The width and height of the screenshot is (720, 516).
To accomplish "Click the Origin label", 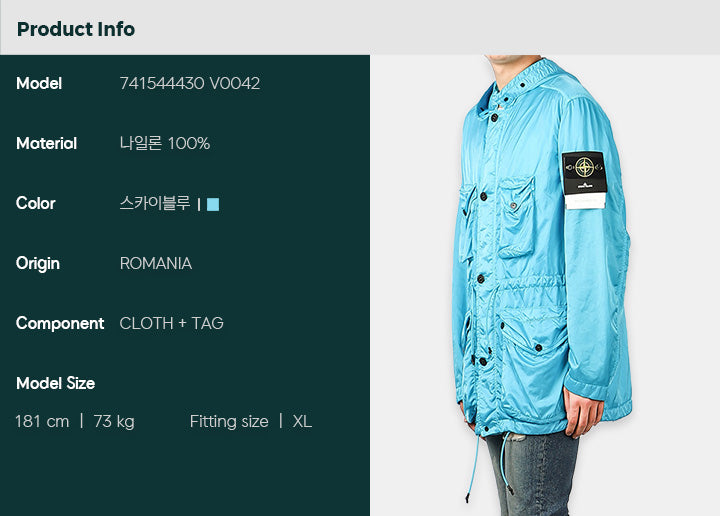I will pos(38,264).
